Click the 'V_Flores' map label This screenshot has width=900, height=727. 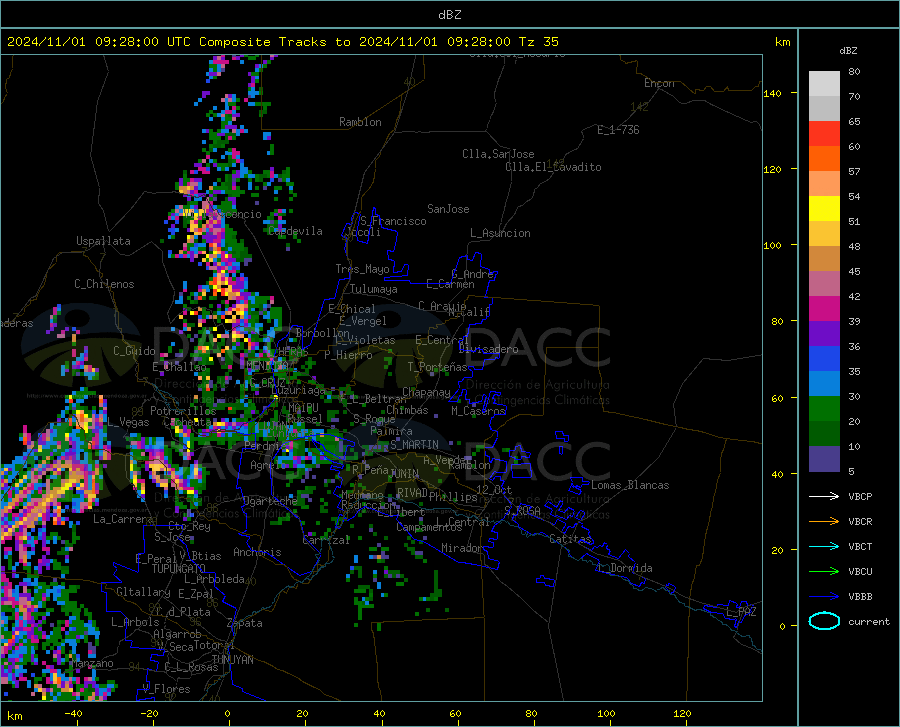pyautogui.click(x=166, y=689)
